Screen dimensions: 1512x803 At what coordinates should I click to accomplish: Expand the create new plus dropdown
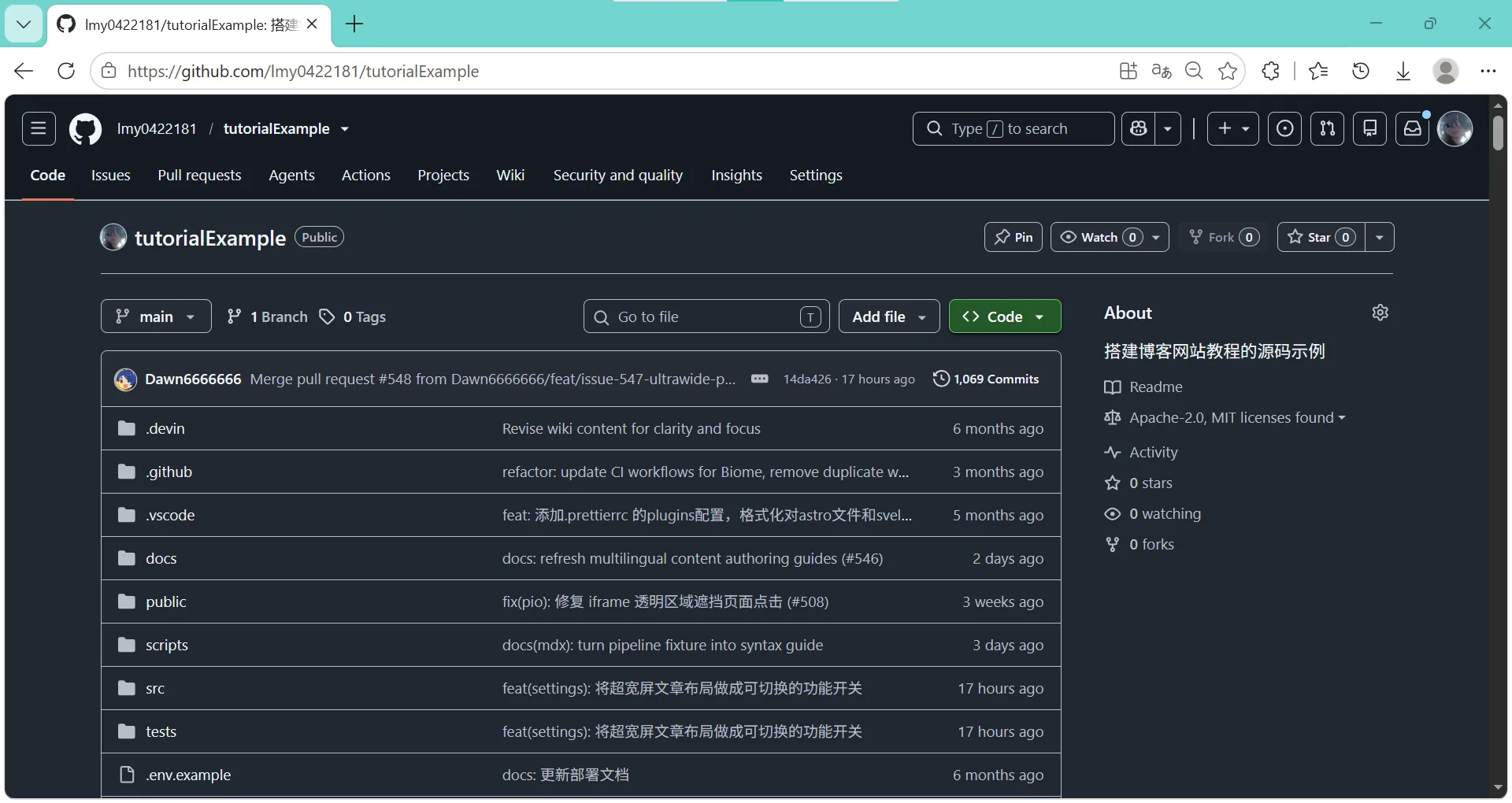1233,128
